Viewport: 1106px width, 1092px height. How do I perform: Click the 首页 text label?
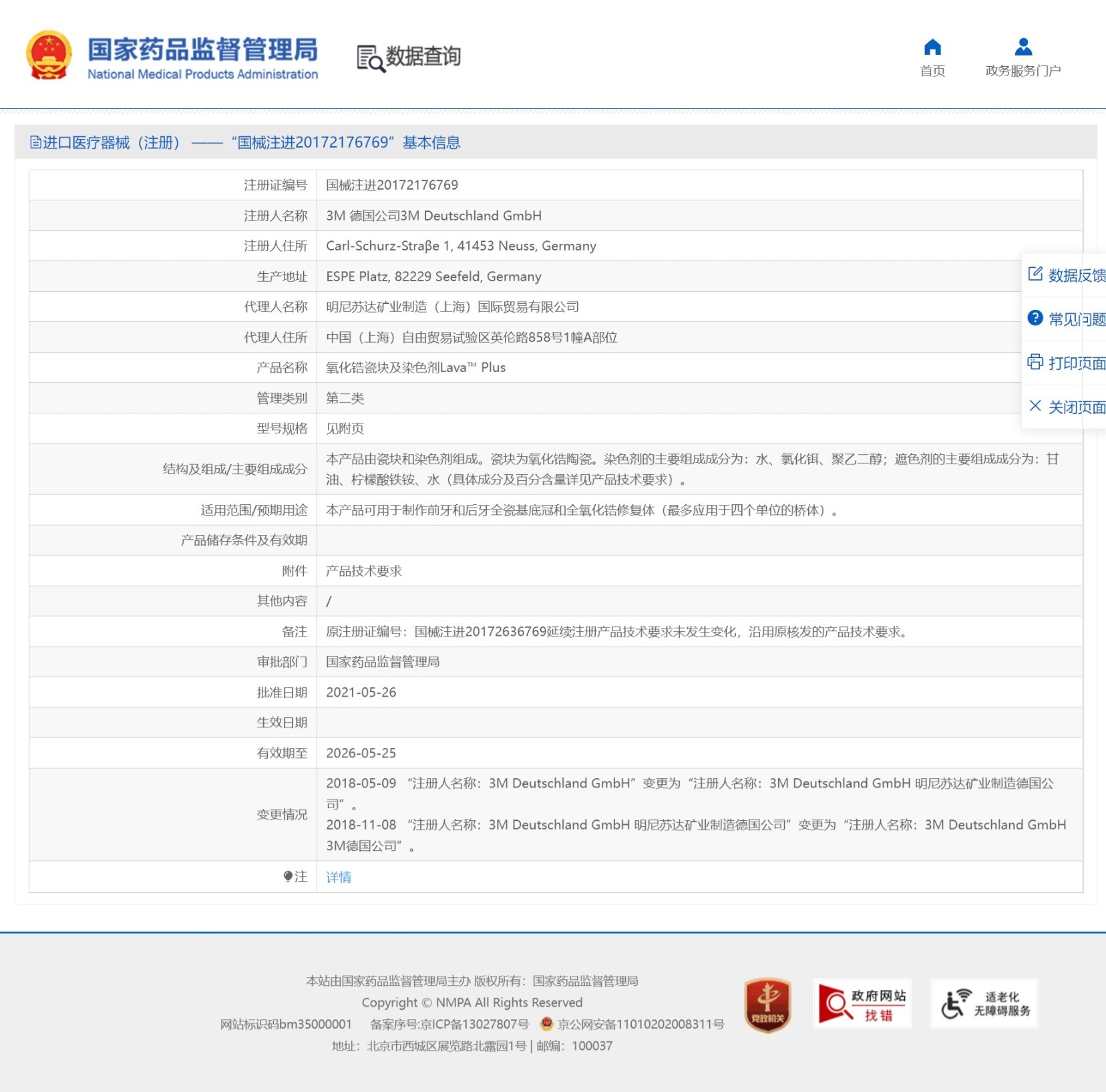932,71
